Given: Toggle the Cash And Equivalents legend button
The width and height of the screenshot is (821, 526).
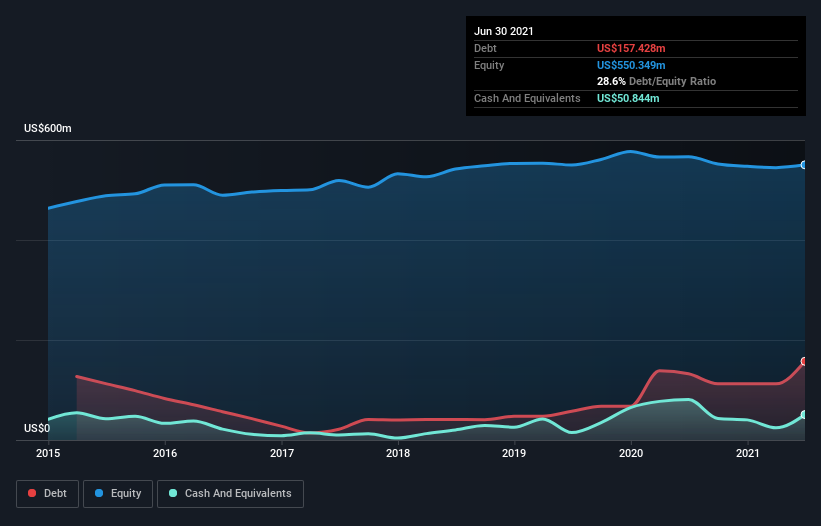Looking at the screenshot, I should click(x=230, y=494).
